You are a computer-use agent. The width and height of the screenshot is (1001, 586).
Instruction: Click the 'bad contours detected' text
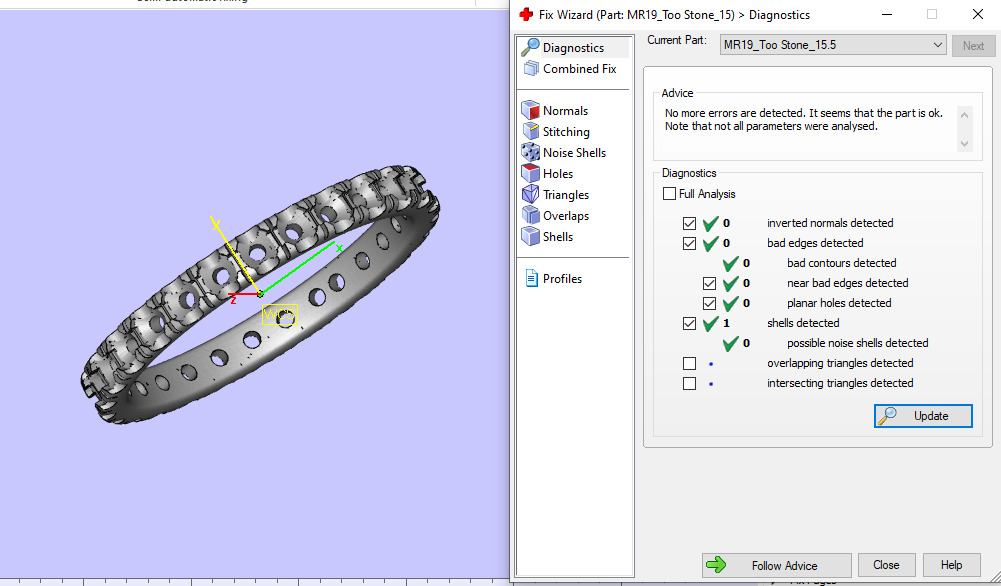tap(841, 263)
